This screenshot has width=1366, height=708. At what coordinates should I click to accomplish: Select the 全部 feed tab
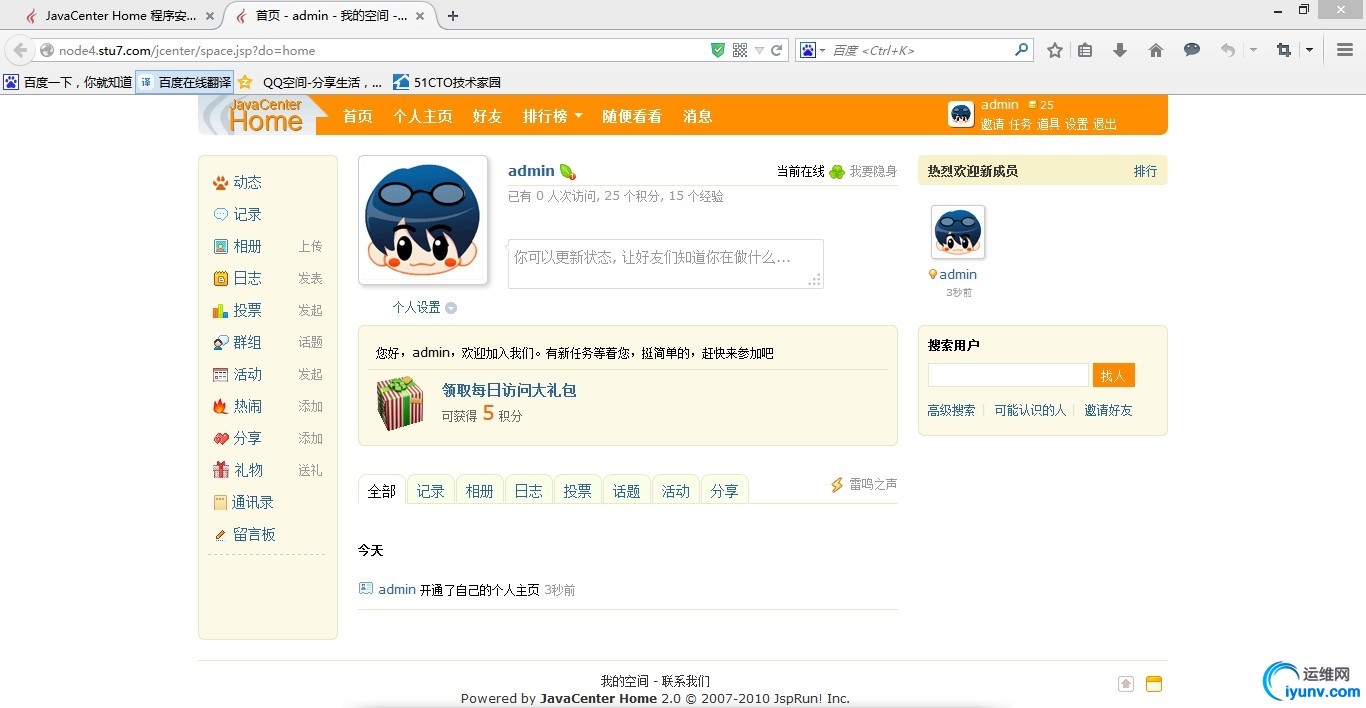coord(382,490)
